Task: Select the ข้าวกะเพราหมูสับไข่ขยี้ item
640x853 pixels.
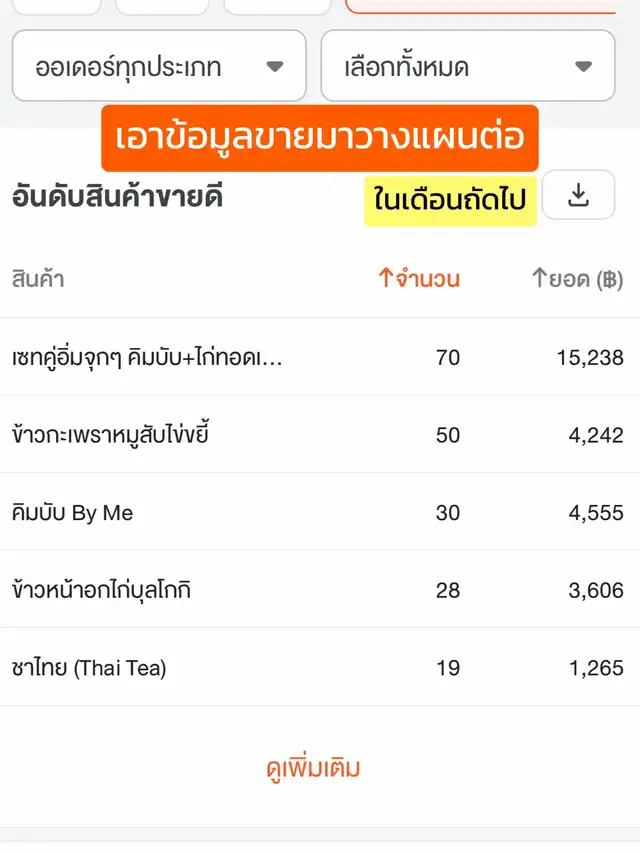Action: tap(110, 435)
